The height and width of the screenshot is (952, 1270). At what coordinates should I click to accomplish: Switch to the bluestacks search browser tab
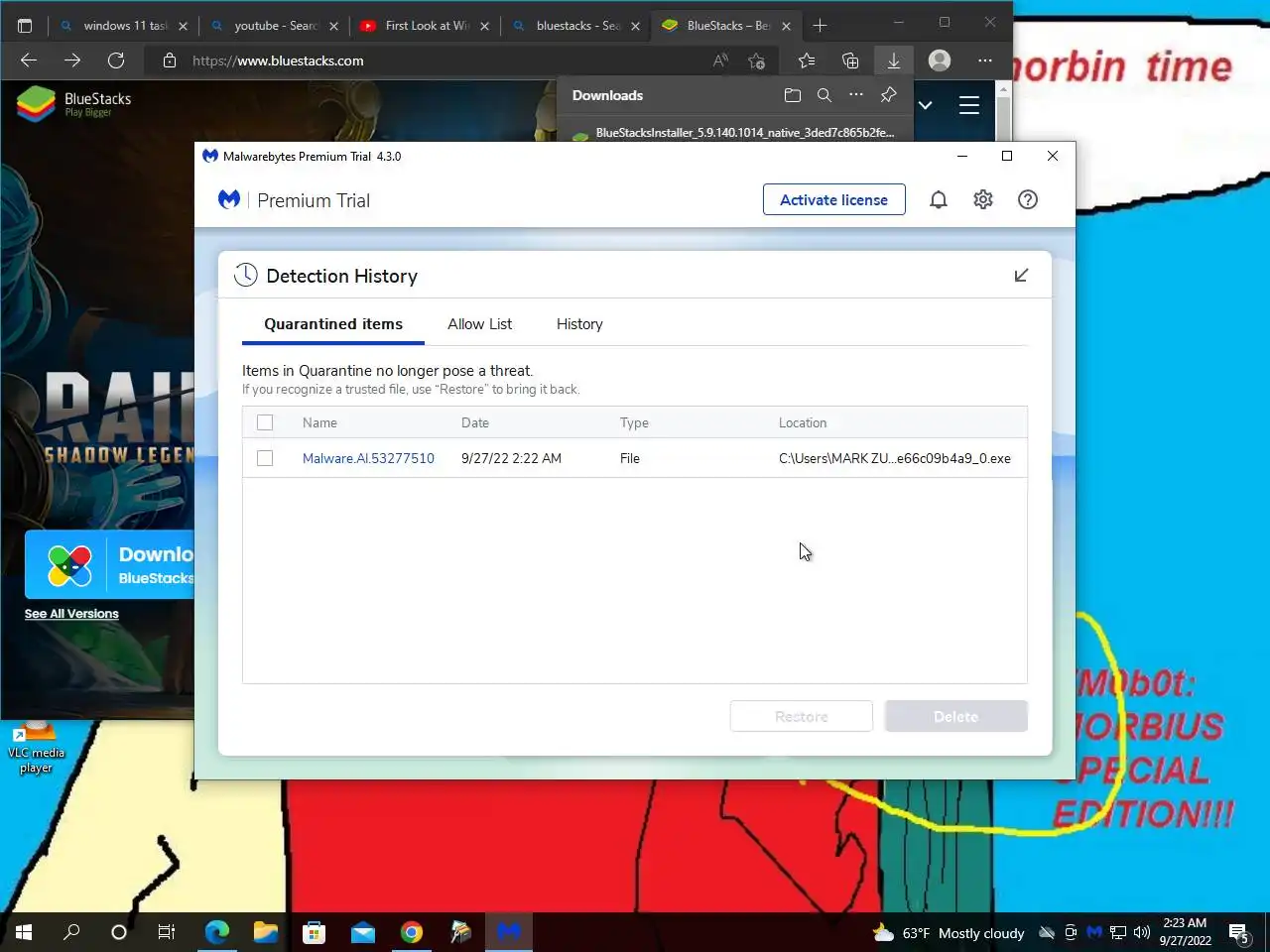pos(575,26)
